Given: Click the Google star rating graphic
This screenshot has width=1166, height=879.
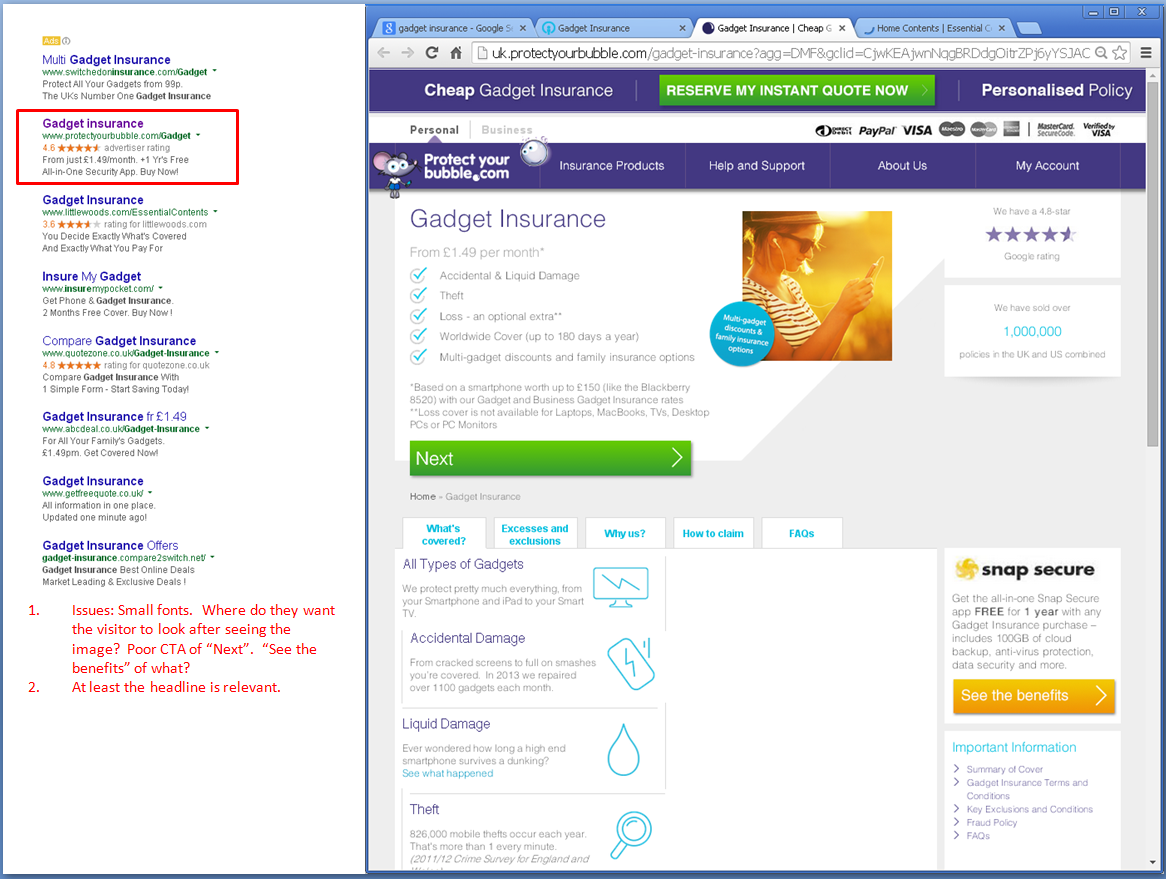Looking at the screenshot, I should [x=1031, y=235].
